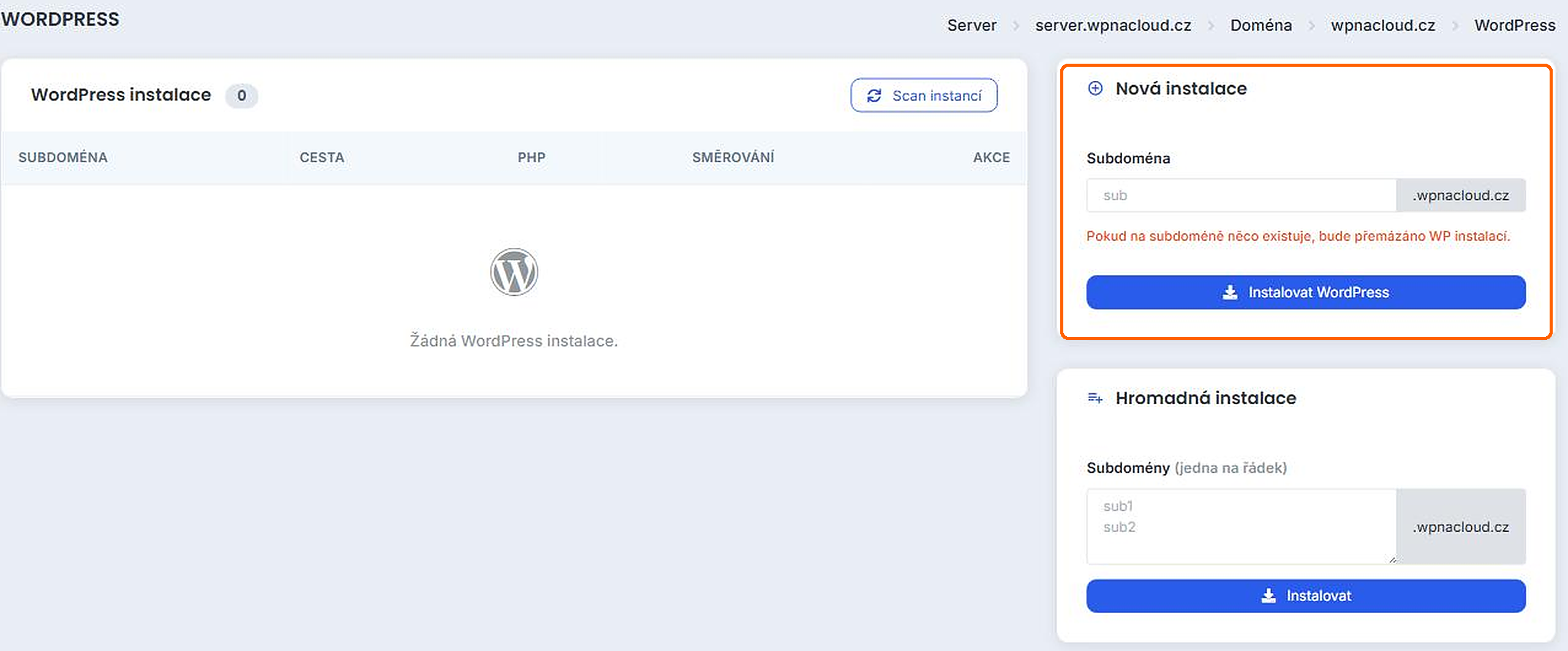Click the plus circle icon beside Nová instalace
Screen dimensions: 1568x651
[x=1095, y=88]
